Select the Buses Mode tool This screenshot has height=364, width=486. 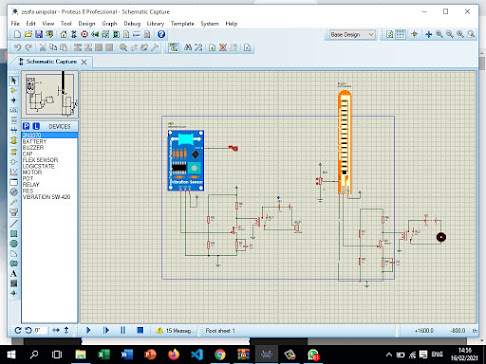pos(14,130)
